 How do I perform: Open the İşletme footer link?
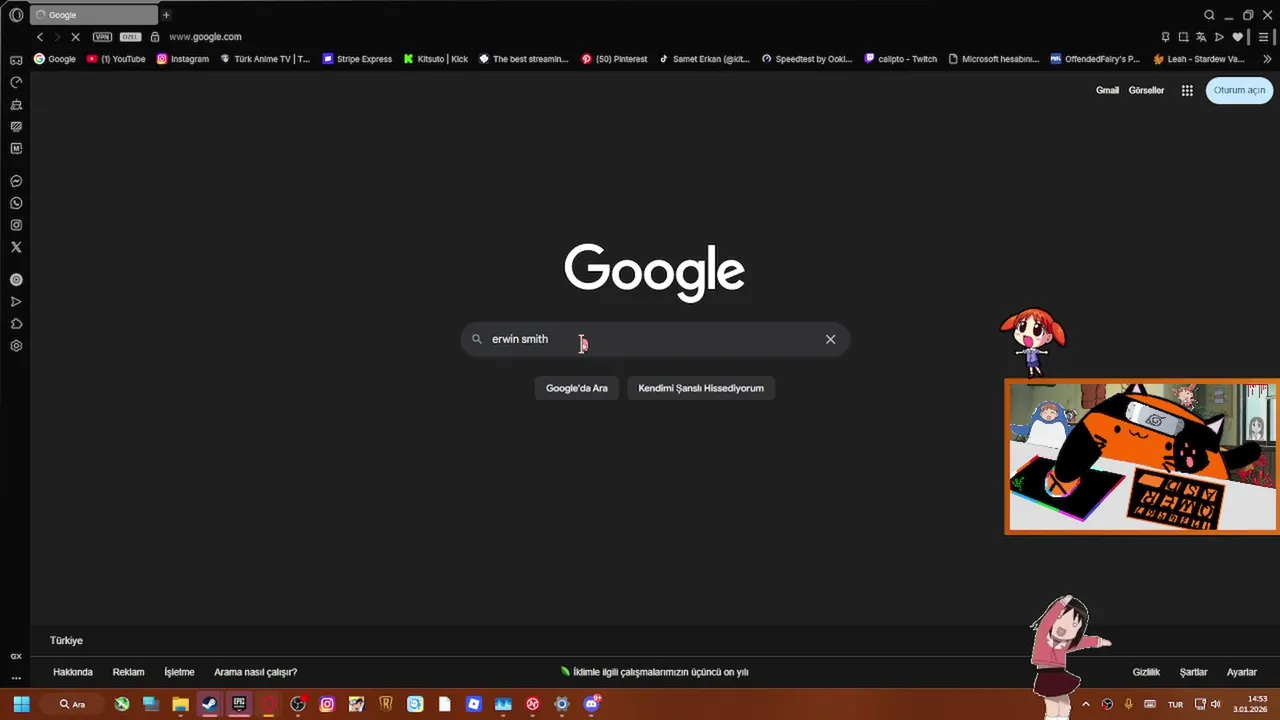pyautogui.click(x=179, y=672)
